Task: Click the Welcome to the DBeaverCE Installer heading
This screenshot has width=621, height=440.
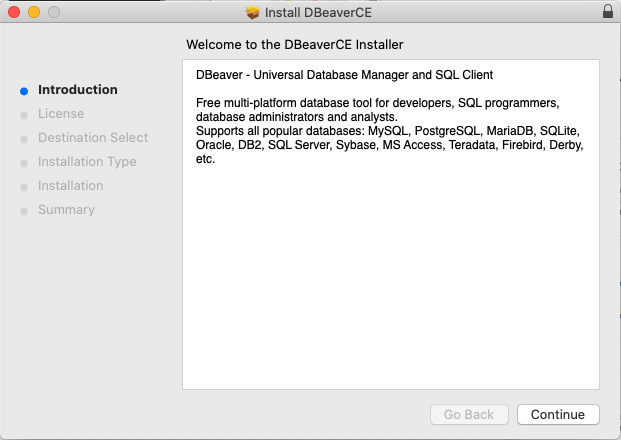Action: pos(295,44)
